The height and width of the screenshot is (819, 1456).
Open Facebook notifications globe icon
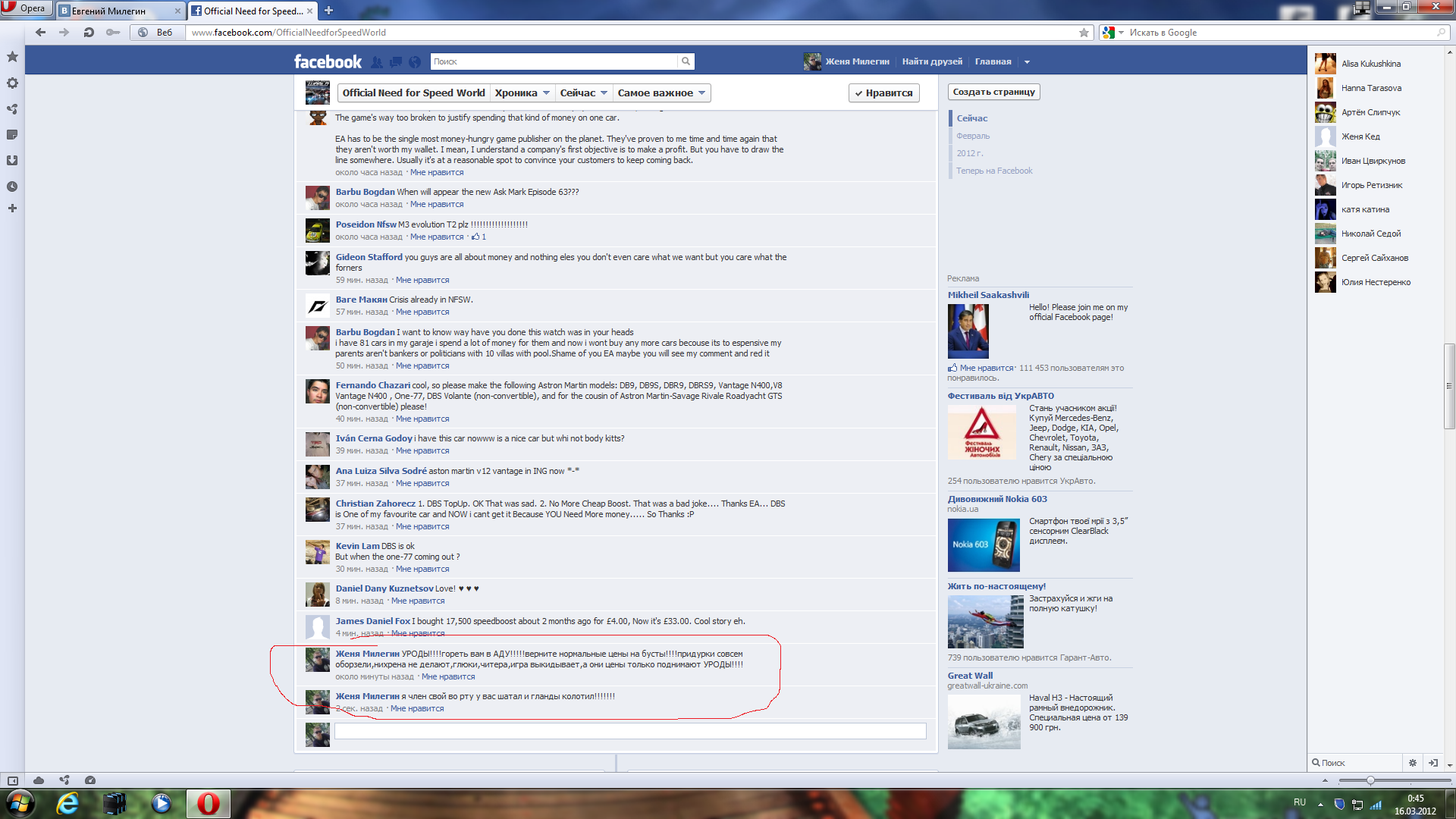415,62
